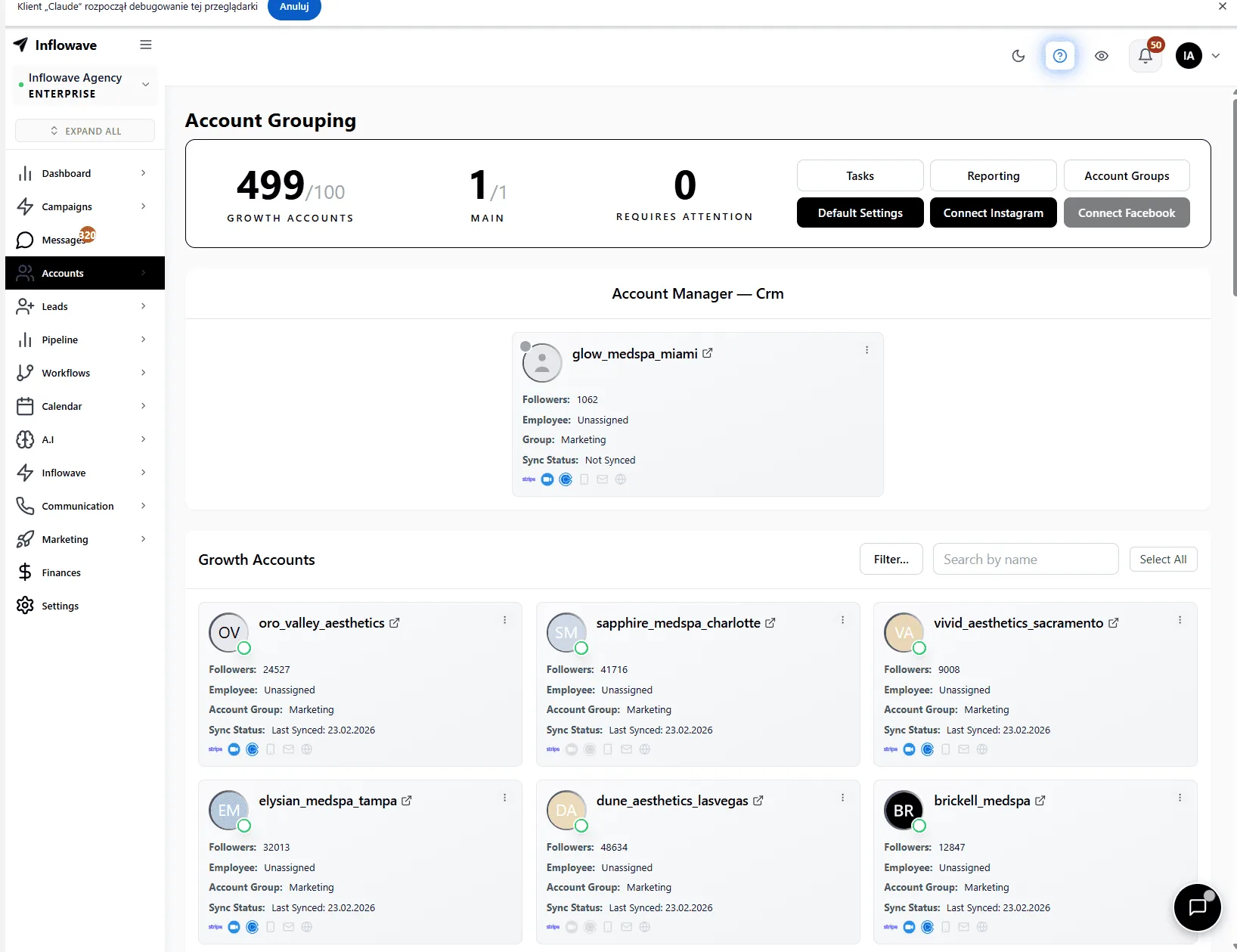Click the Calendar icon in sidebar
The width and height of the screenshot is (1237, 952).
coord(25,406)
